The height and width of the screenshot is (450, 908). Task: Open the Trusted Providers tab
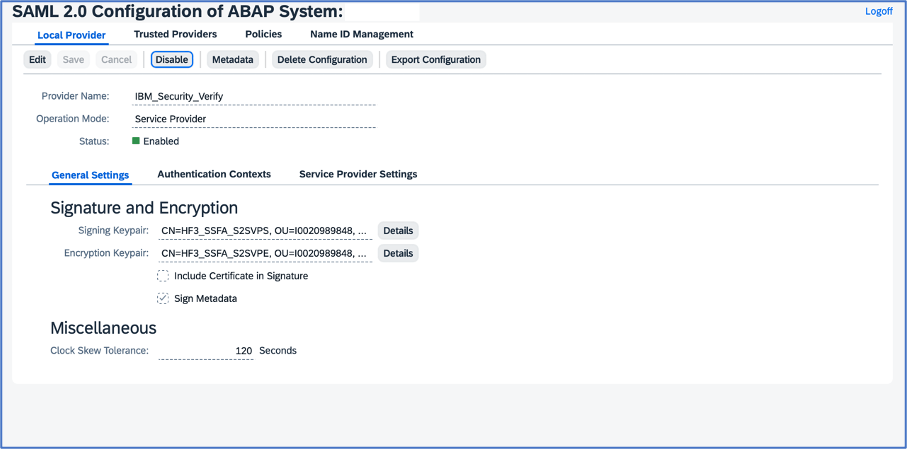point(175,34)
